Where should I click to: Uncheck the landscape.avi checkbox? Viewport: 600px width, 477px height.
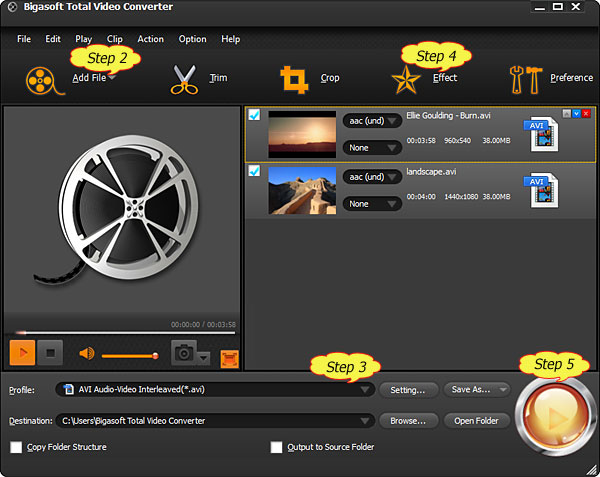pos(254,171)
